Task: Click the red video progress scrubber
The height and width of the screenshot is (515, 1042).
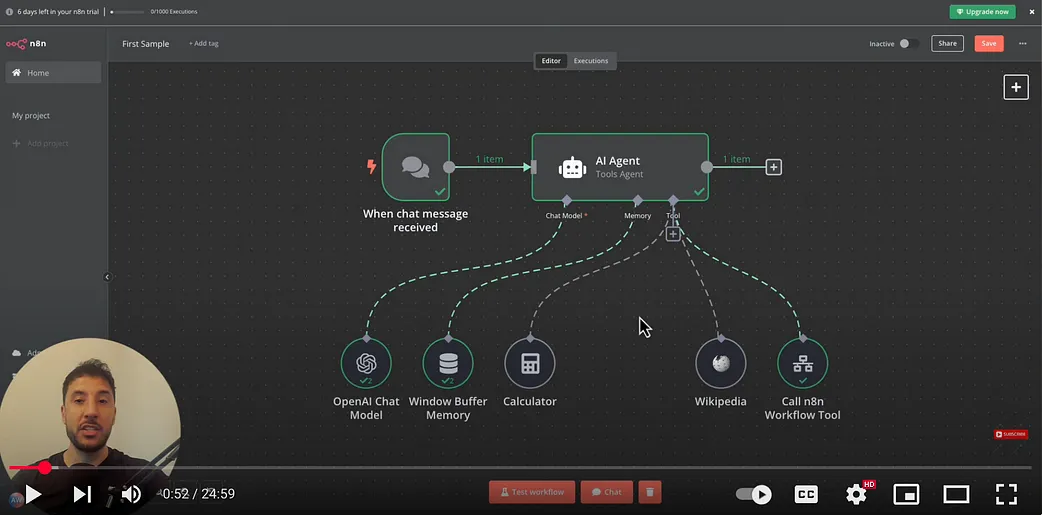Action: coord(45,468)
